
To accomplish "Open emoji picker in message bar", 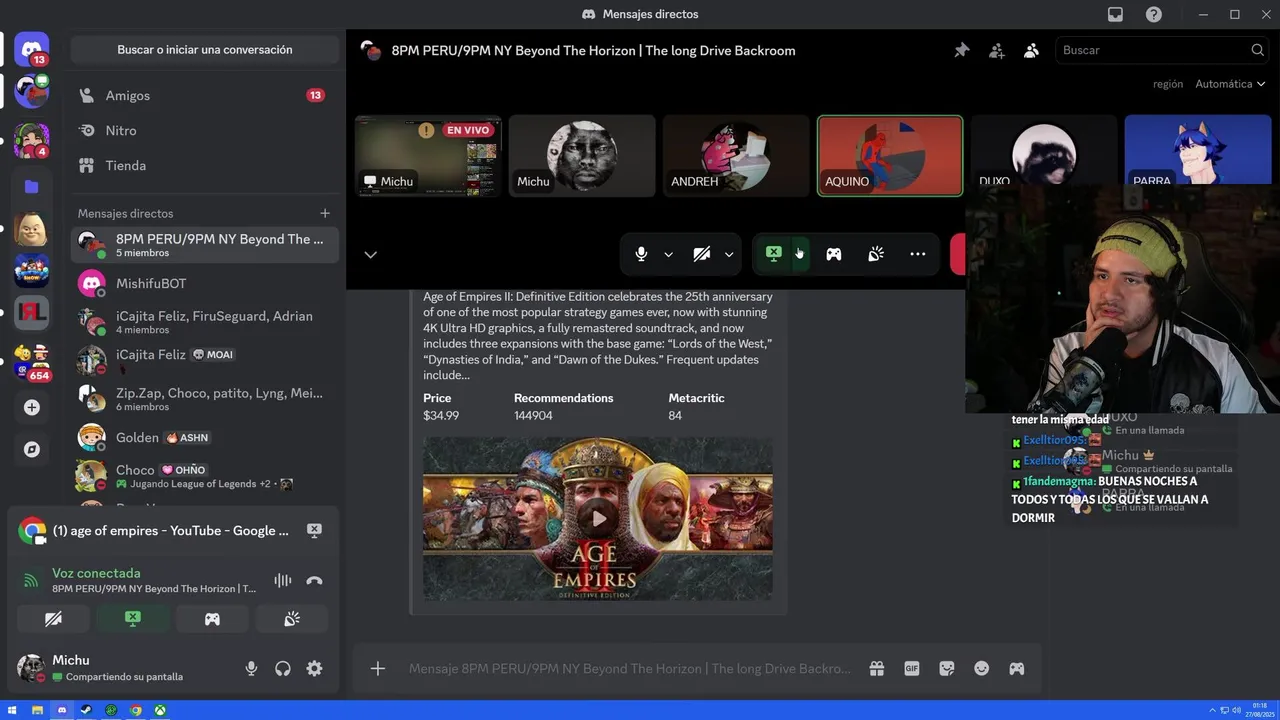I will tap(981, 668).
